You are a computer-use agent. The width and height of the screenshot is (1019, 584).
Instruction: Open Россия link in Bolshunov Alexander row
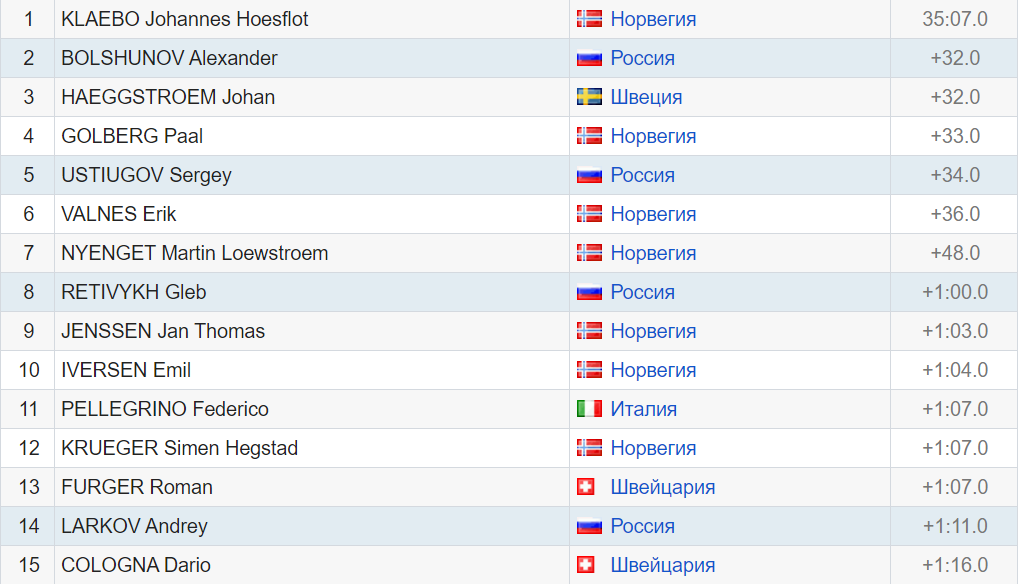pyautogui.click(x=642, y=58)
